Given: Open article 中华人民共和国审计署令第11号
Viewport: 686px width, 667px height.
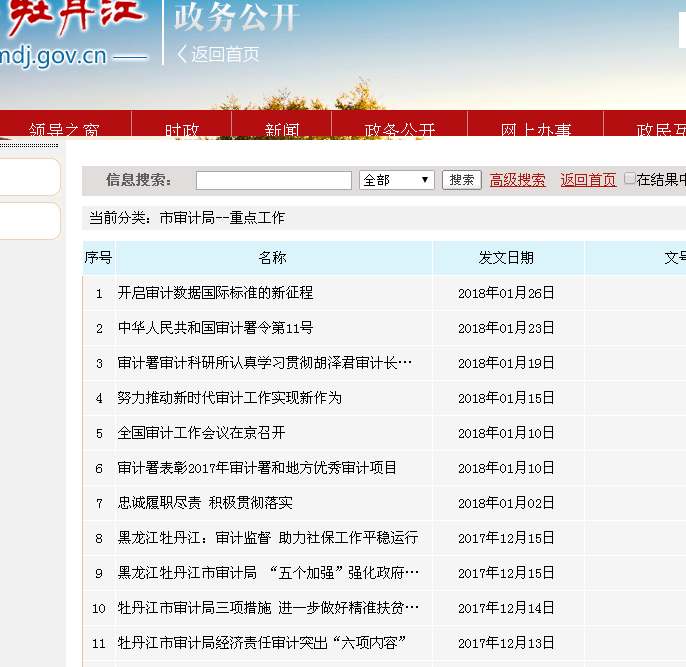Looking at the screenshot, I should (215, 328).
